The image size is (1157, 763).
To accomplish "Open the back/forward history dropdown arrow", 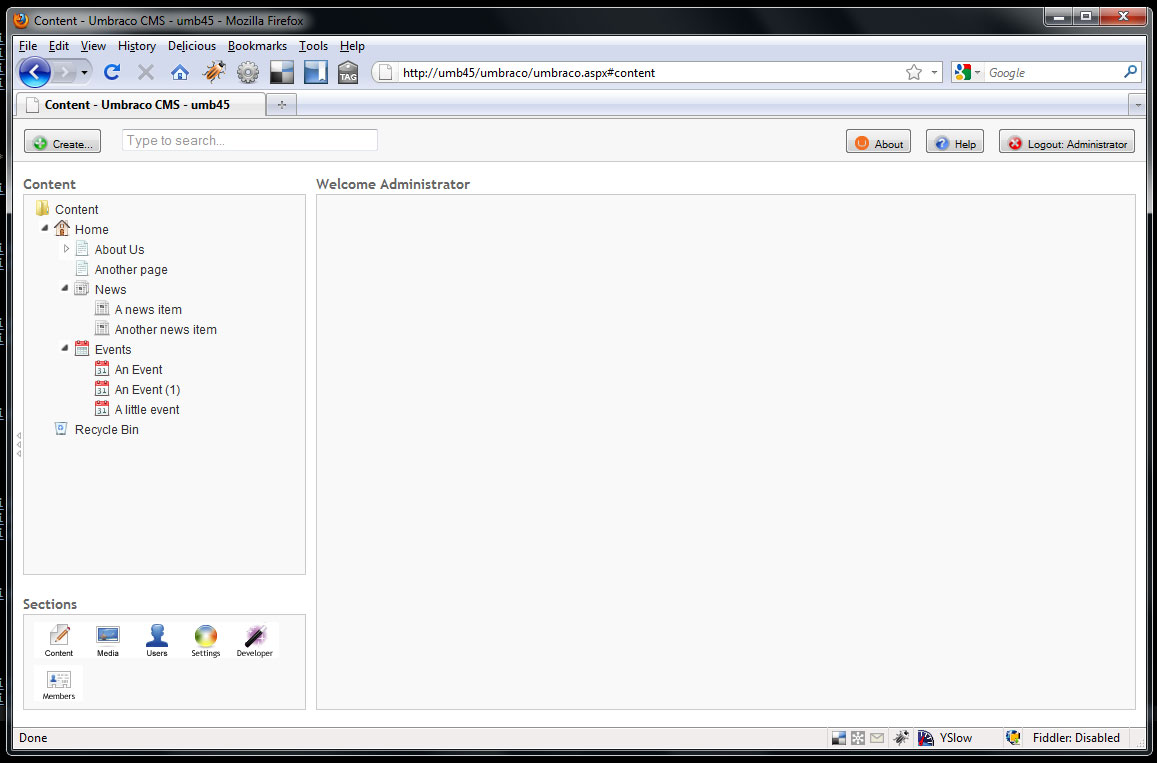I will click(84, 72).
